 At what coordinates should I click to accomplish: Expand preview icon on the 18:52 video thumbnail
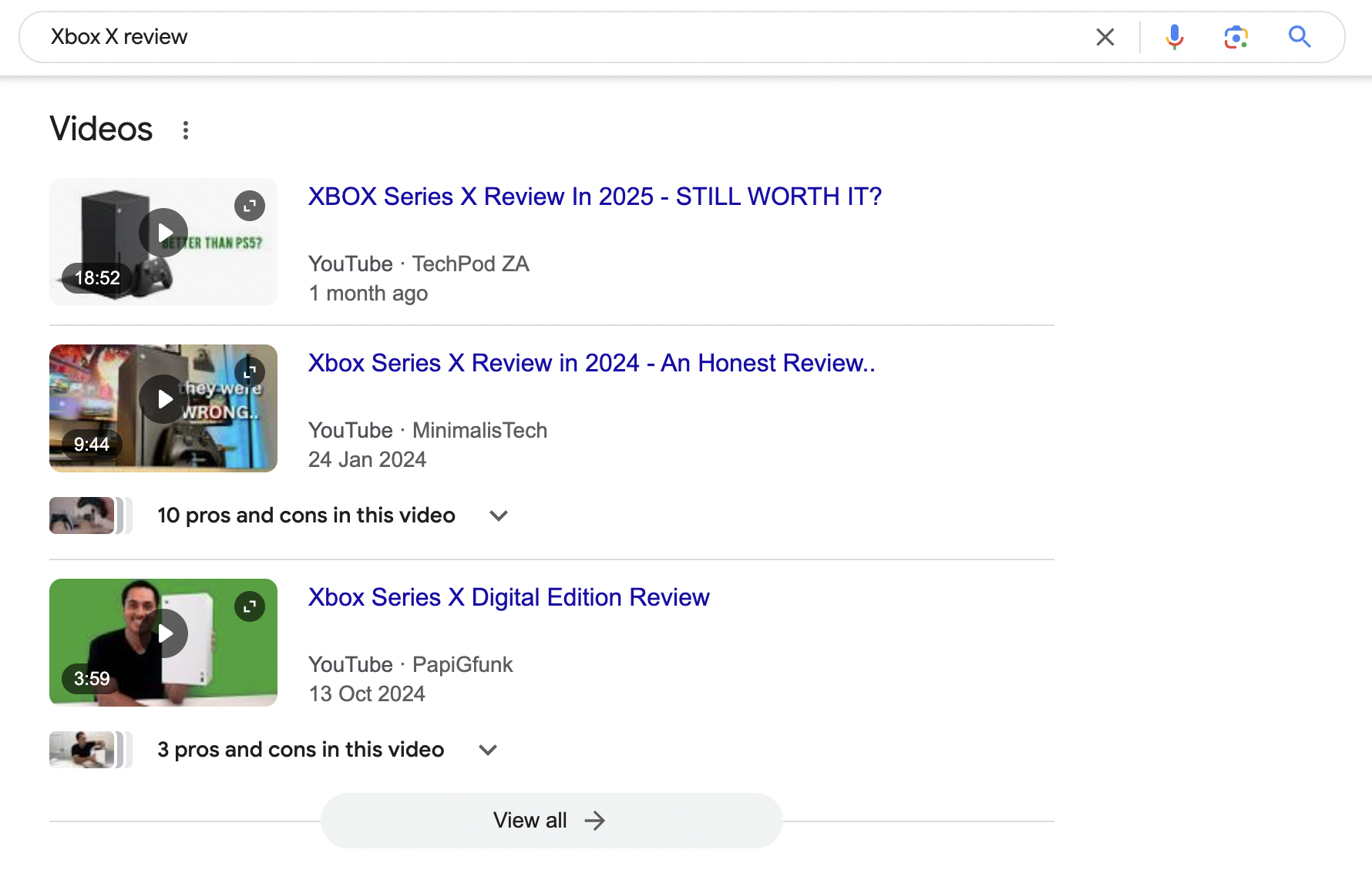250,206
